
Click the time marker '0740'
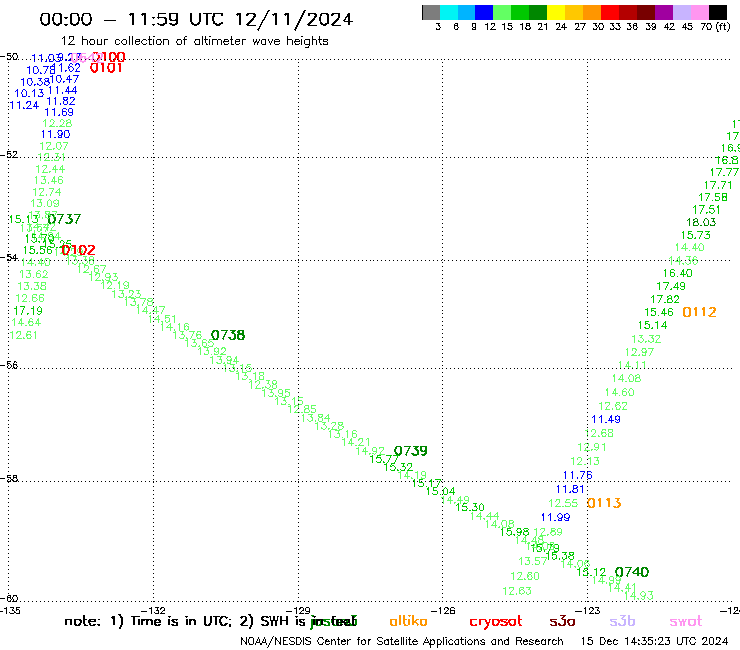[632, 572]
